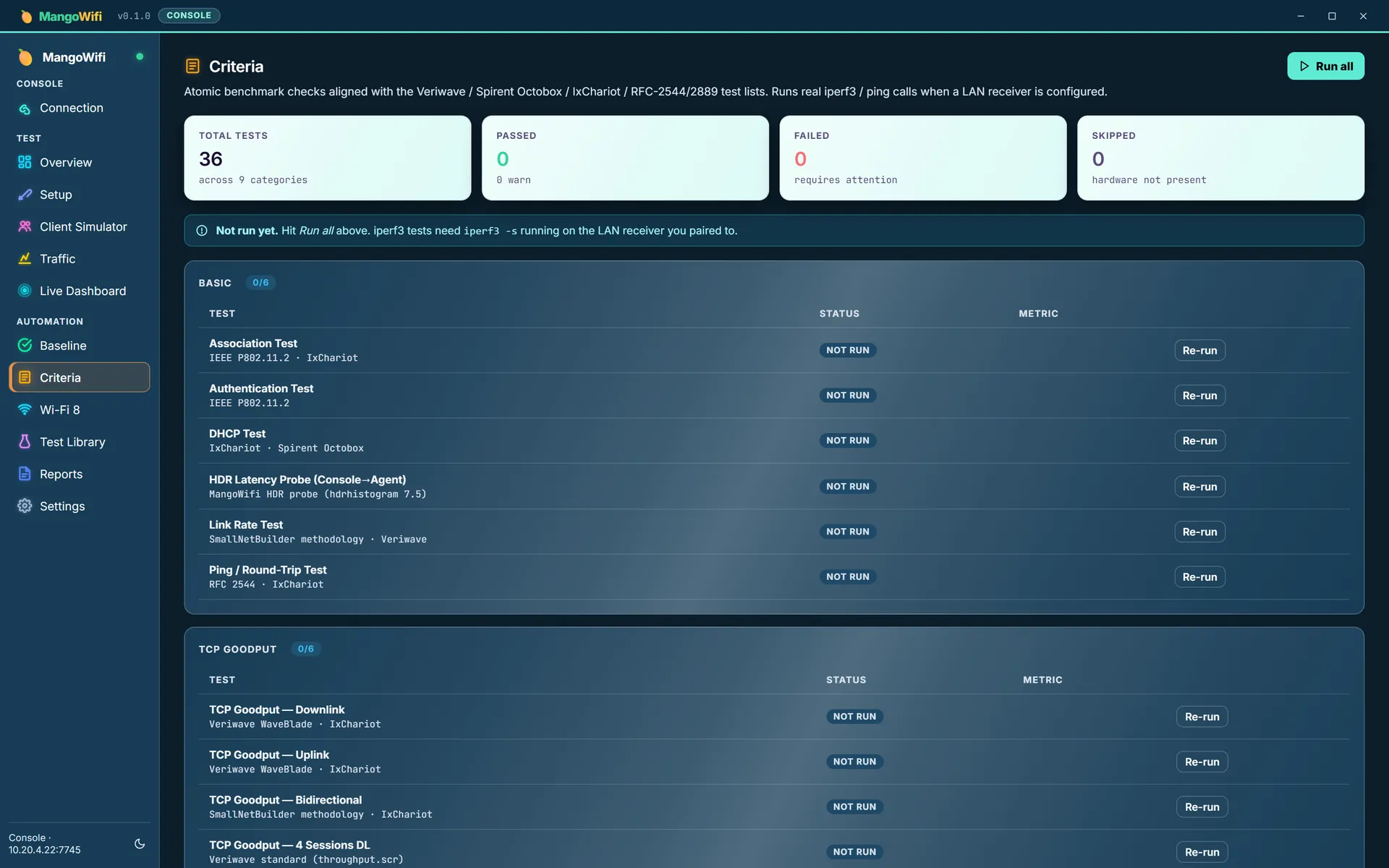This screenshot has height=868, width=1389.
Task: Click the green connection status dot
Action: tap(140, 56)
